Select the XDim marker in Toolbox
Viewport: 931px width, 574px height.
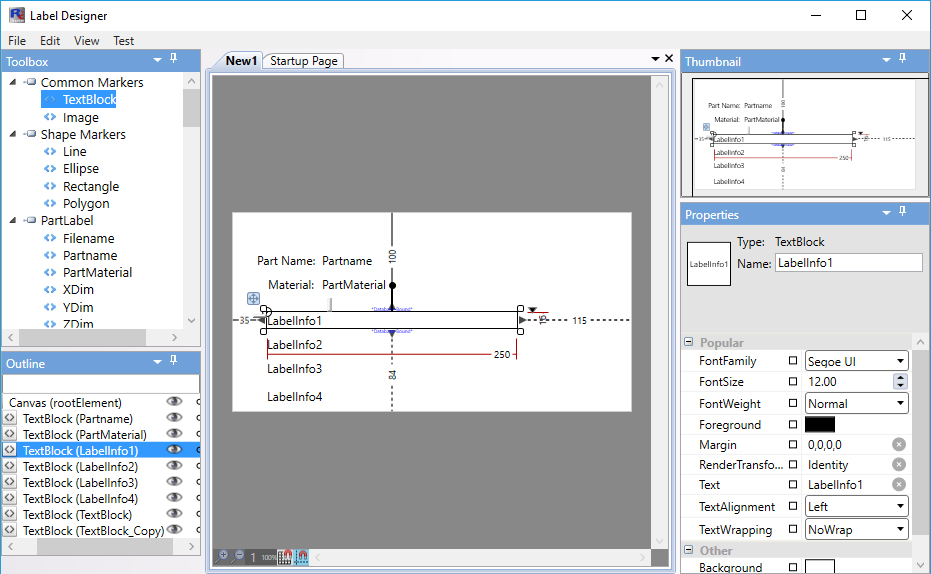78,290
